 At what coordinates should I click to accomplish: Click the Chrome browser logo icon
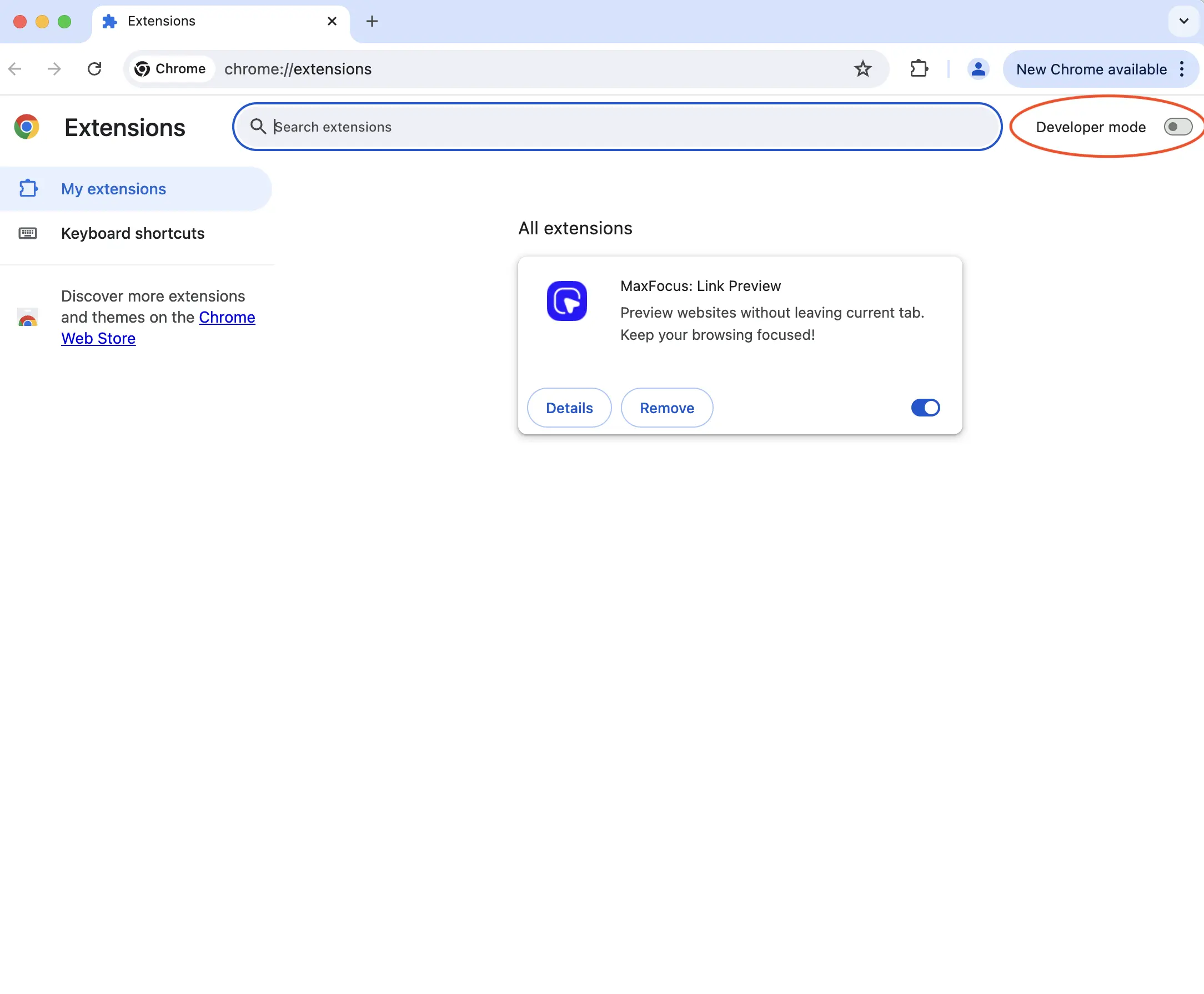click(x=28, y=127)
